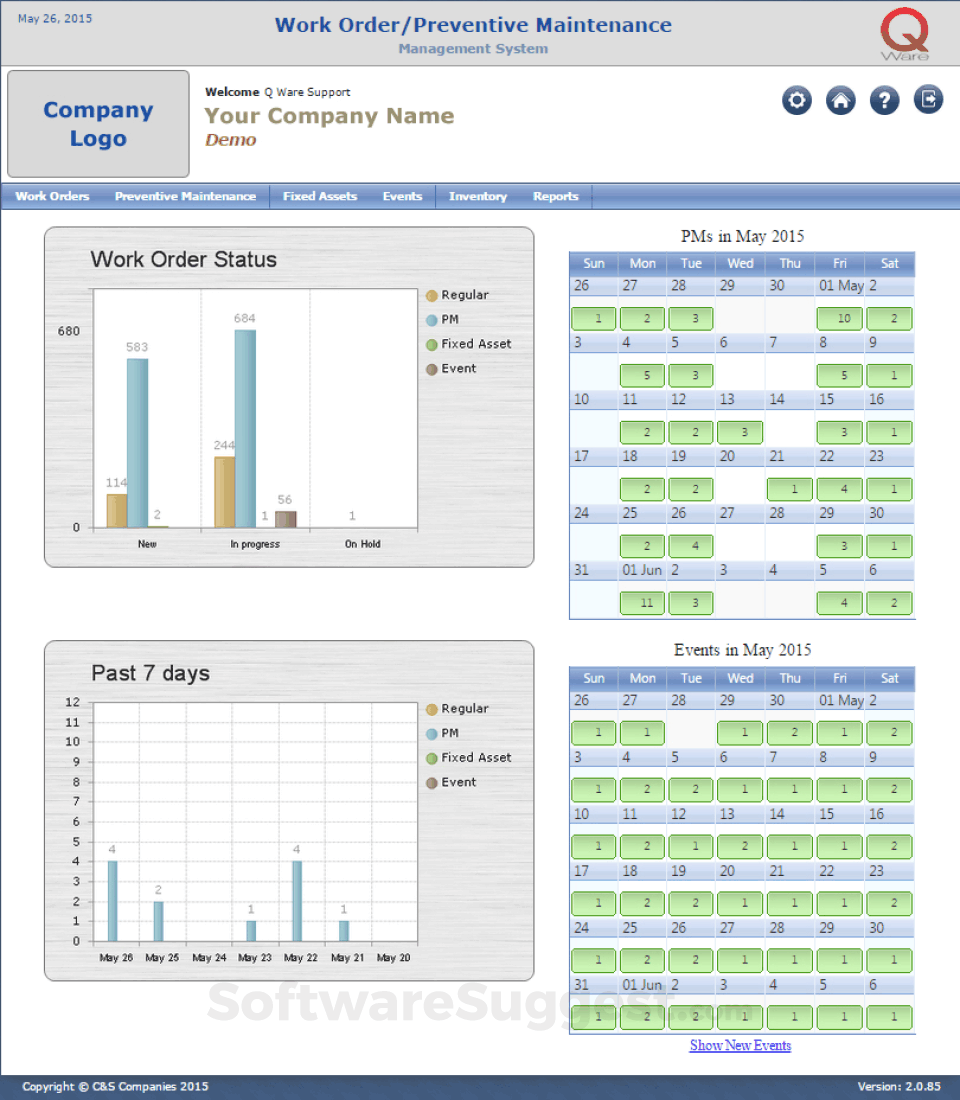Open the Help question mark icon
The image size is (960, 1100).
click(x=884, y=100)
